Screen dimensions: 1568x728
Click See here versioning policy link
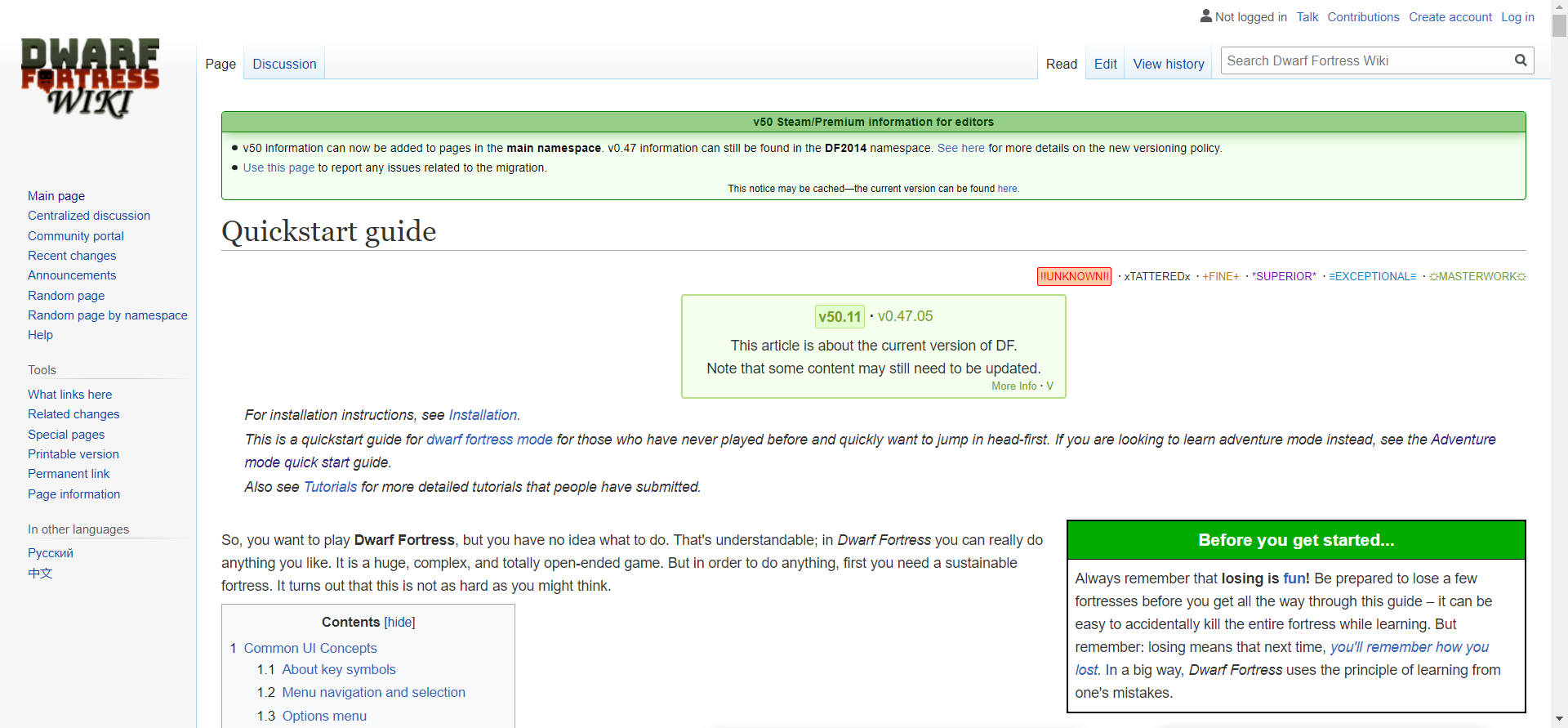click(960, 148)
